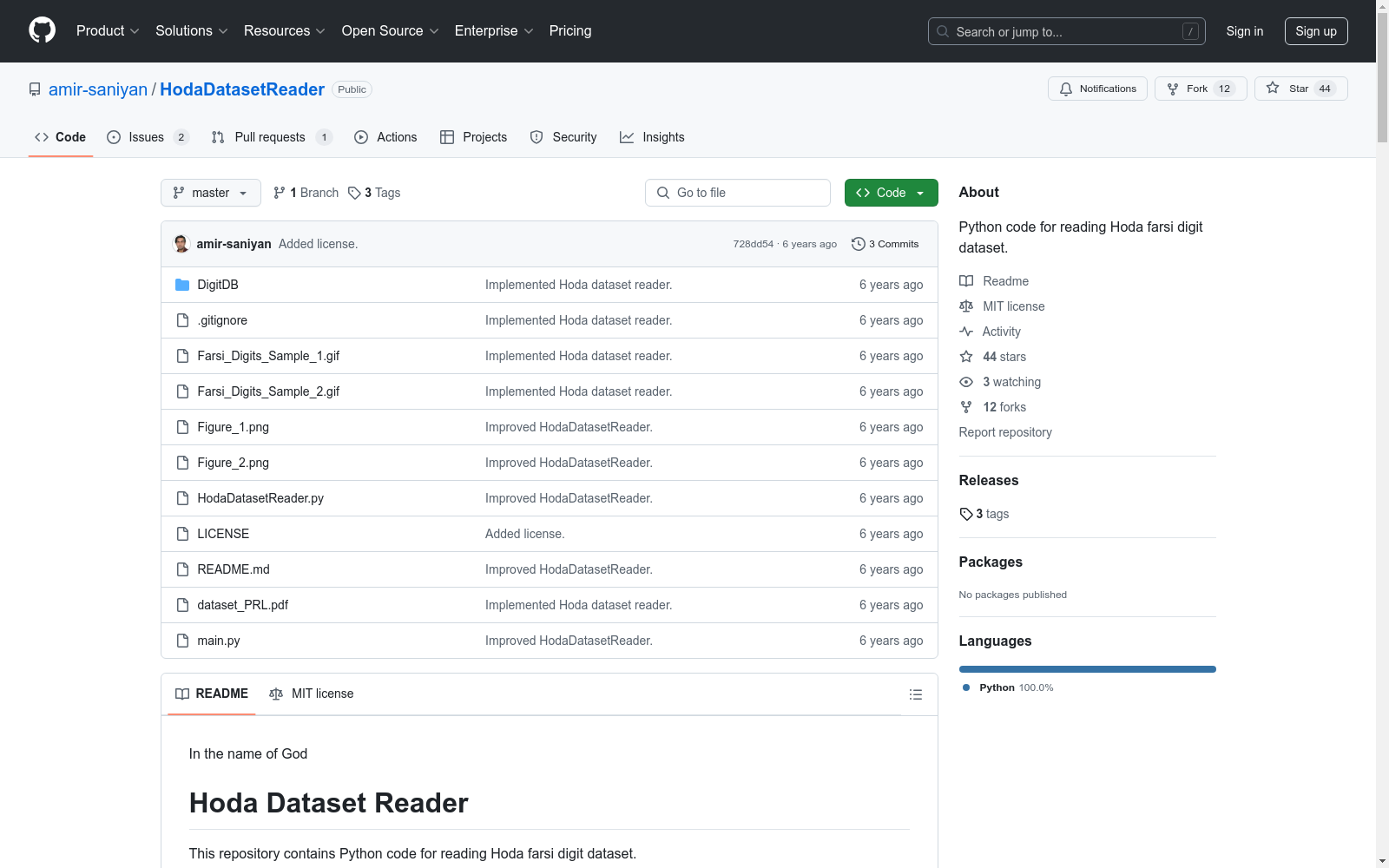Click the Notifications bell button

[x=1097, y=89]
